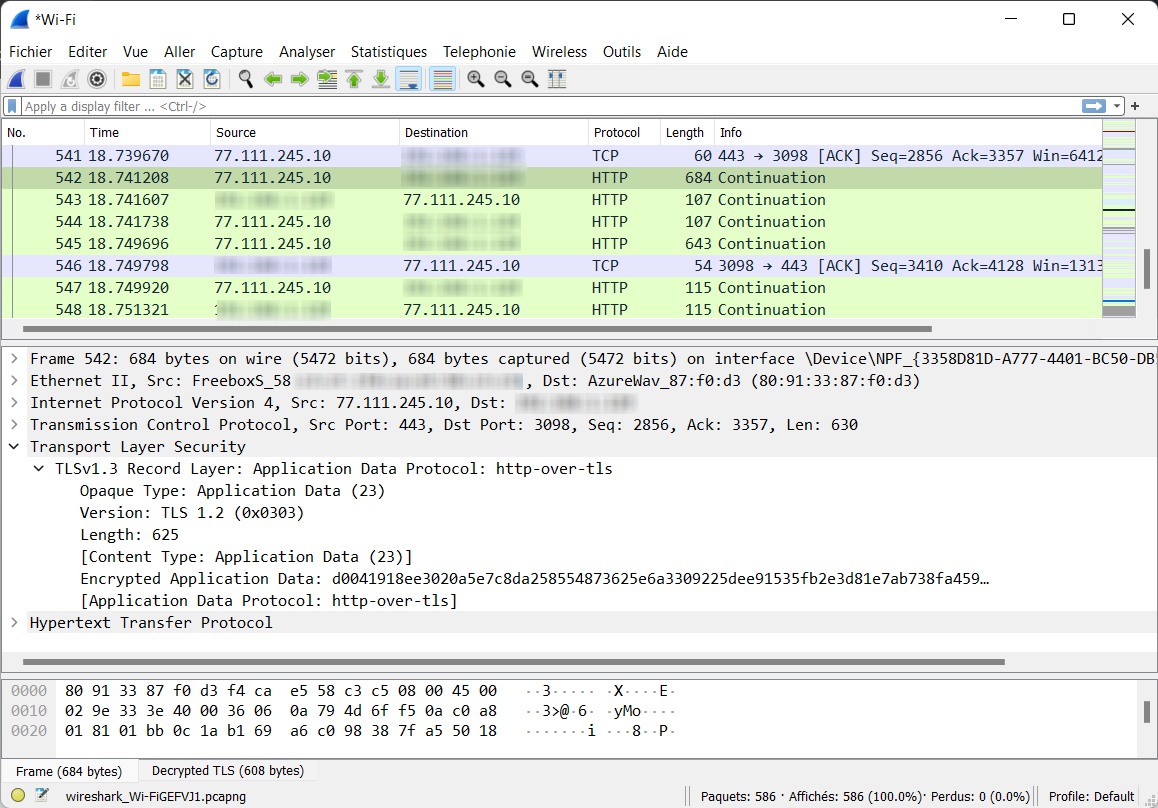
Task: Switch to Decrypted TLS (608 bytes) tab
Action: (x=227, y=770)
